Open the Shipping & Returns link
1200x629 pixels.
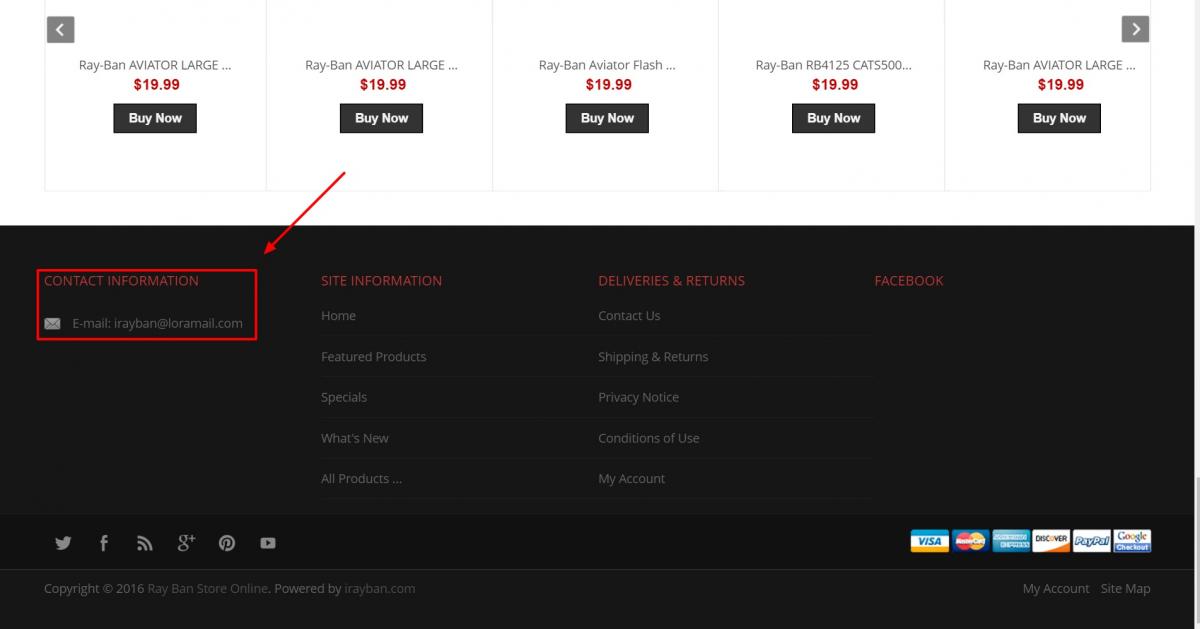tap(653, 357)
